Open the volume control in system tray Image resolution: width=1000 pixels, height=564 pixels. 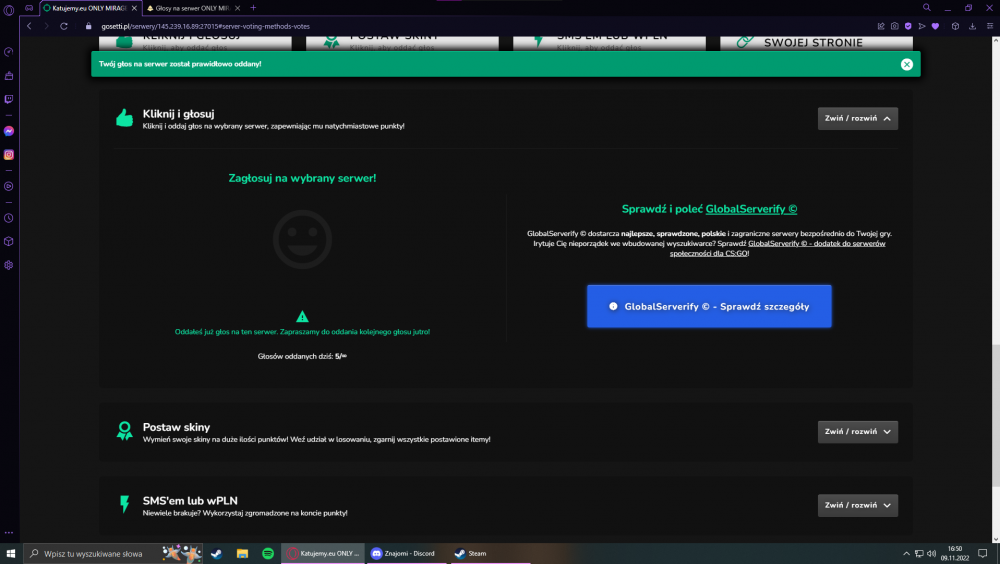tap(931, 554)
